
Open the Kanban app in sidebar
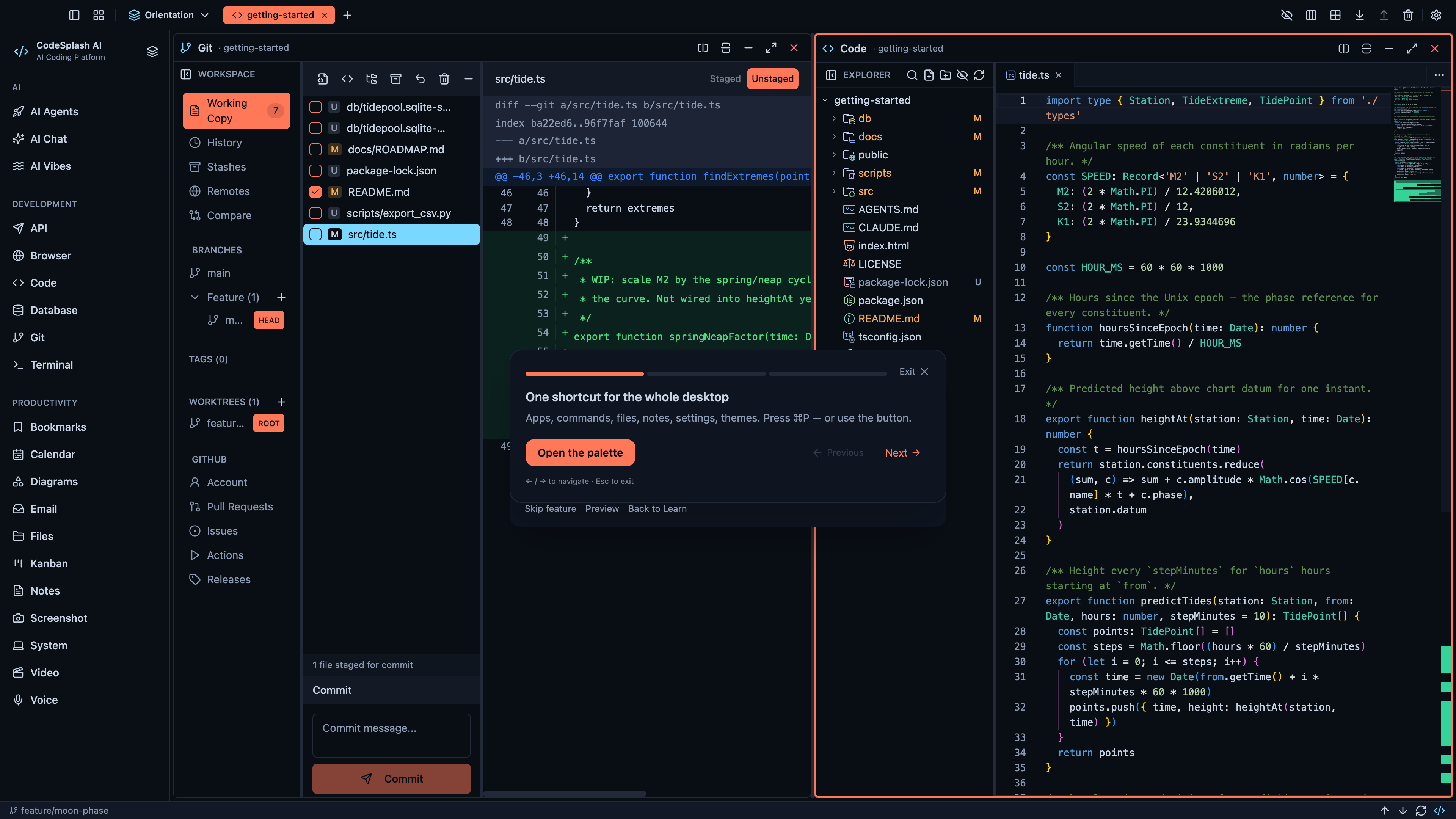49,563
